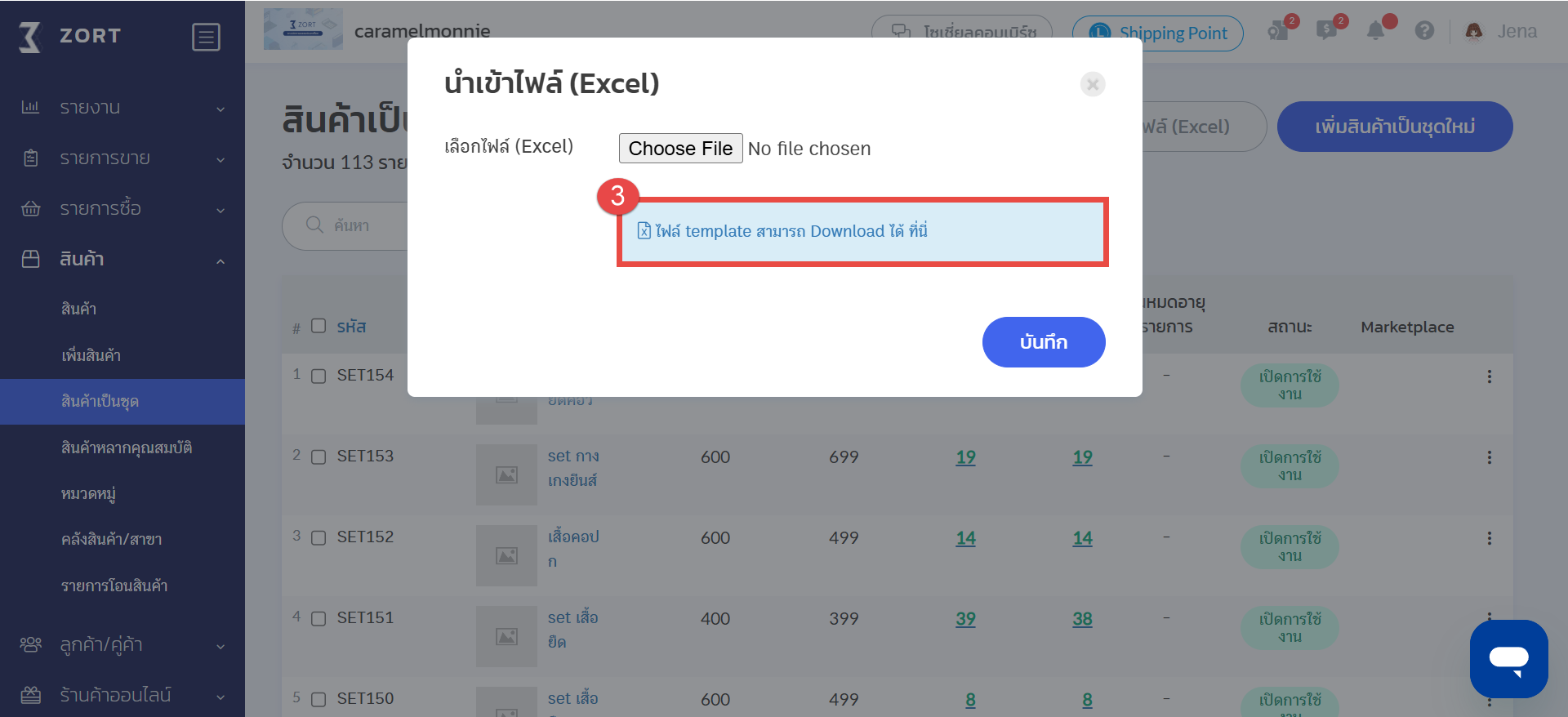
Task: Tick the checkbox for SET153
Action: coord(318,457)
